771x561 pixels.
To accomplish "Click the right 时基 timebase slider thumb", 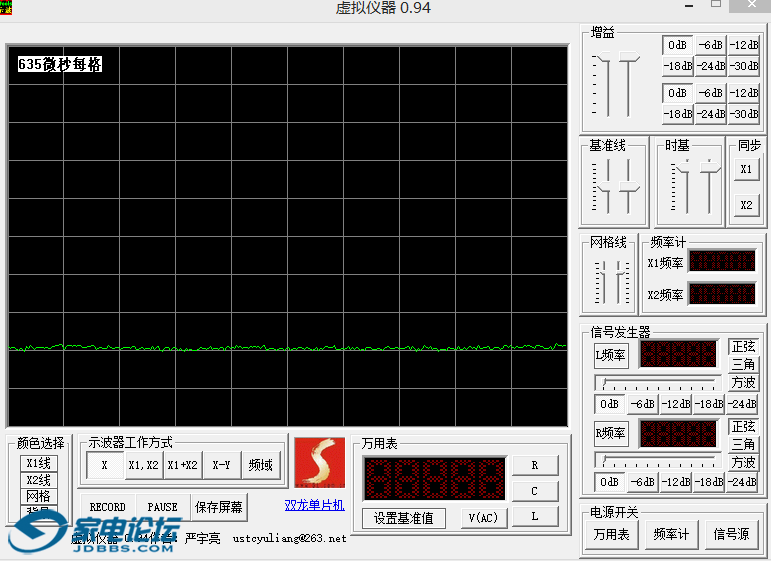I will coord(710,168).
